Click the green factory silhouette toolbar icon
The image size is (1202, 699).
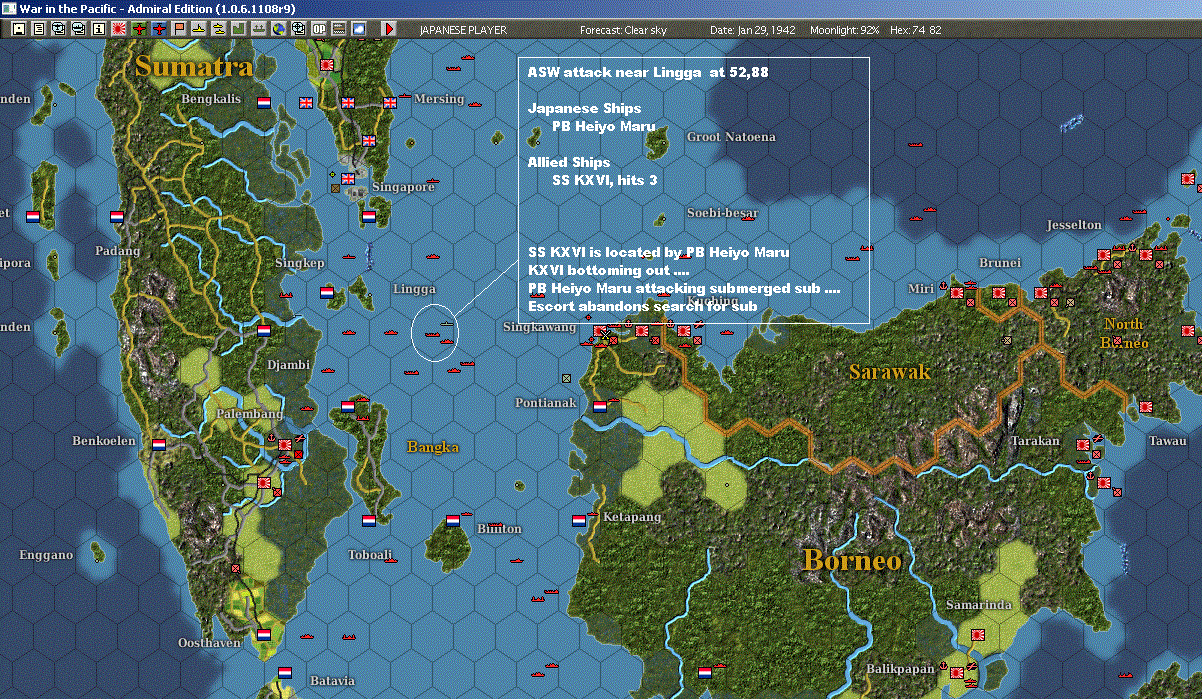coord(238,29)
